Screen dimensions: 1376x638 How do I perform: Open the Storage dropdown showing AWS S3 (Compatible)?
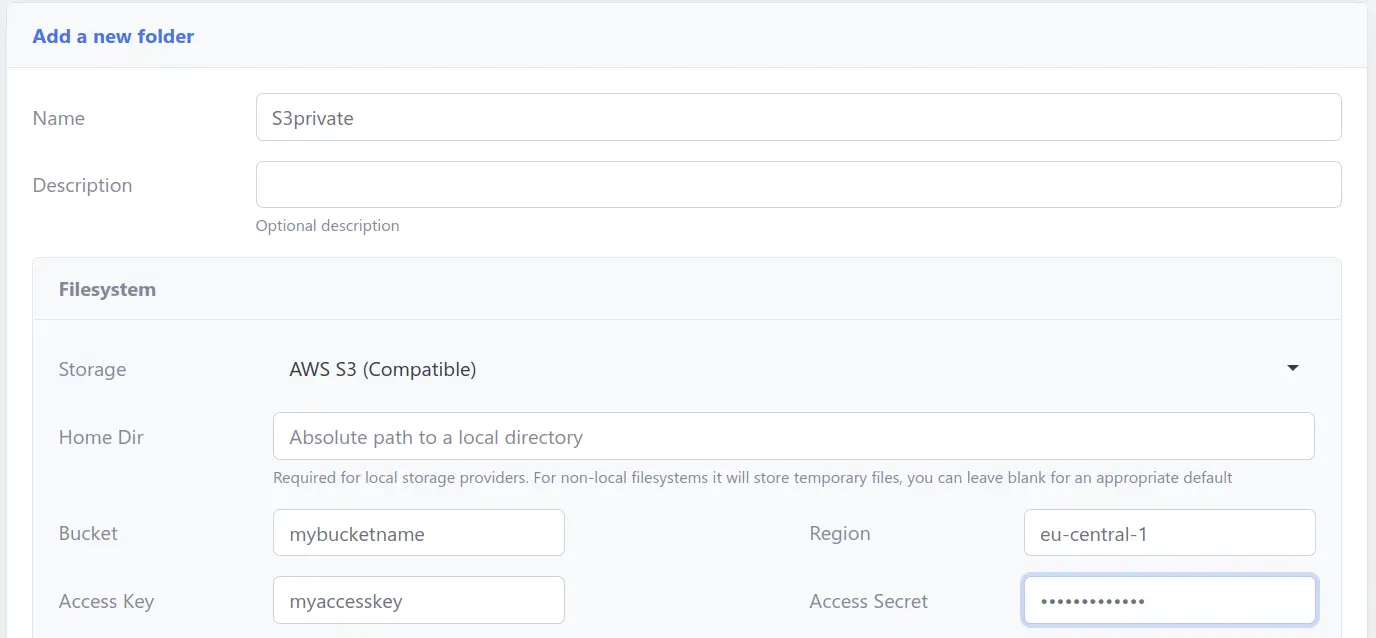click(x=794, y=369)
